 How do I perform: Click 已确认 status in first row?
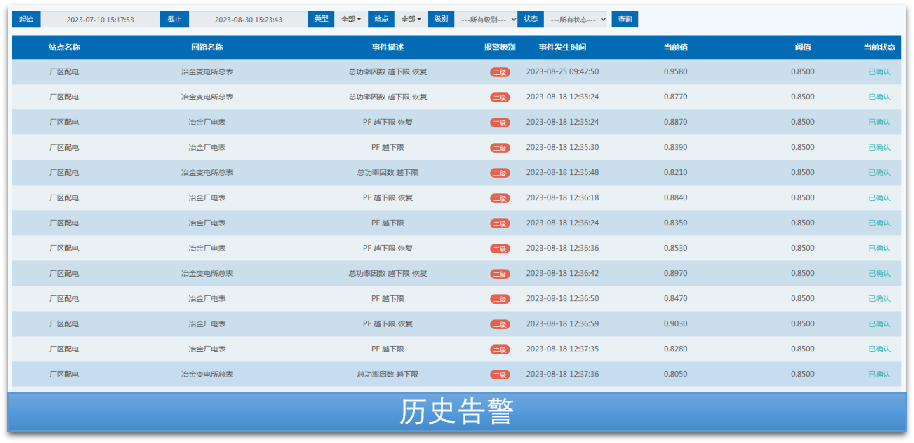click(879, 72)
